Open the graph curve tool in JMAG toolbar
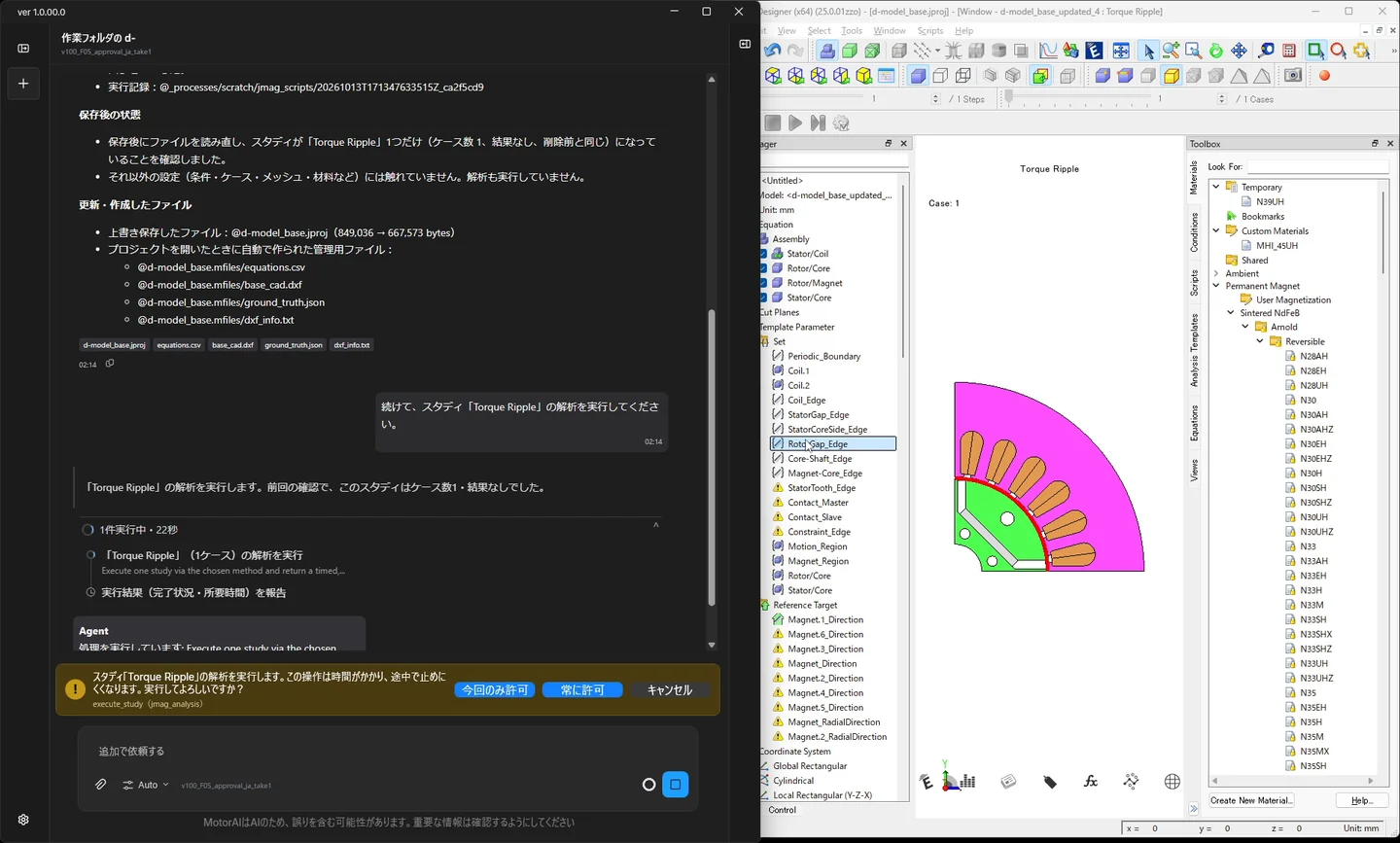This screenshot has height=843, width=1400. [x=1048, y=51]
